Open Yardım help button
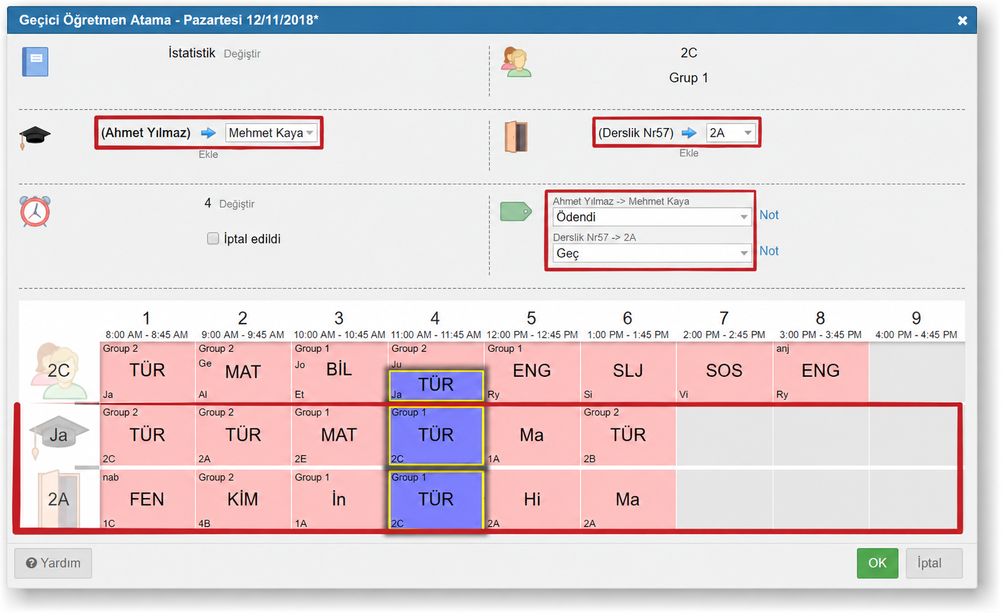Viewport: 1001px width, 613px height. pyautogui.click(x=54, y=563)
